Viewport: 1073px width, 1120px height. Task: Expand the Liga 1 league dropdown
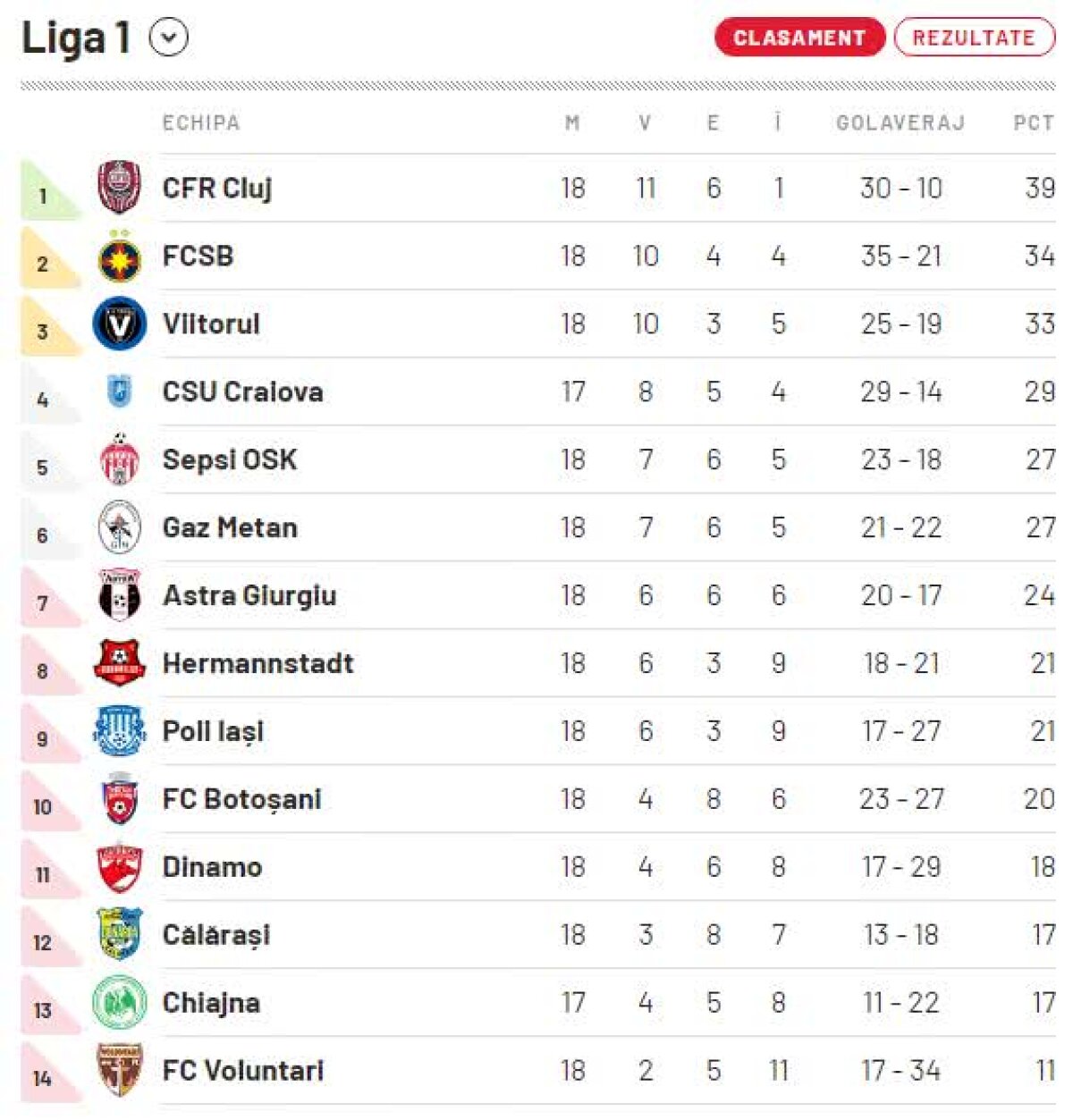pos(169,38)
